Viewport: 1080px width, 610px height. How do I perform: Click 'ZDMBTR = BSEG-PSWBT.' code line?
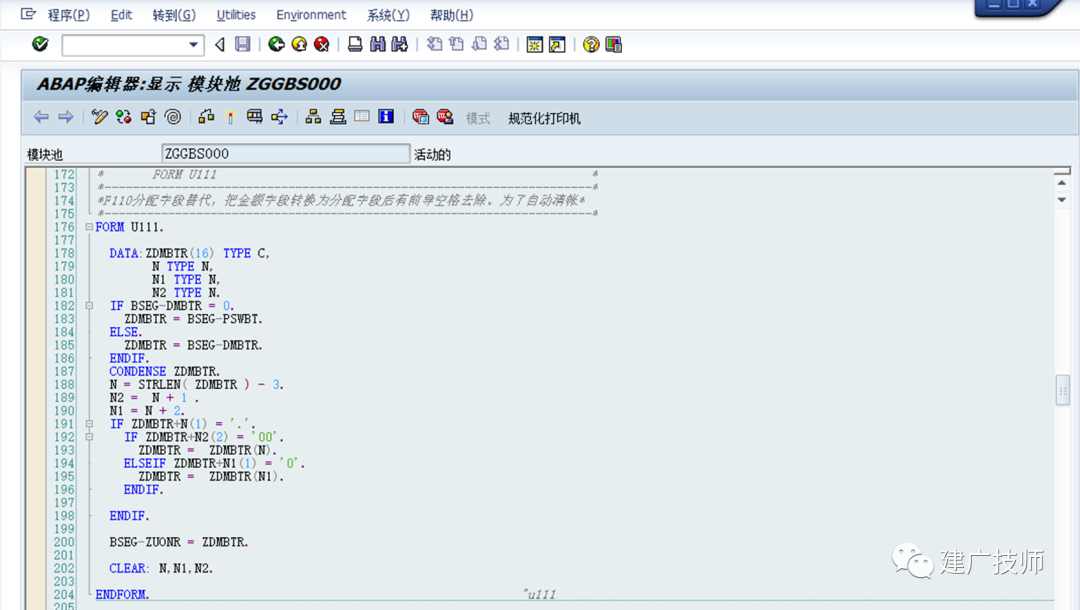(x=194, y=319)
